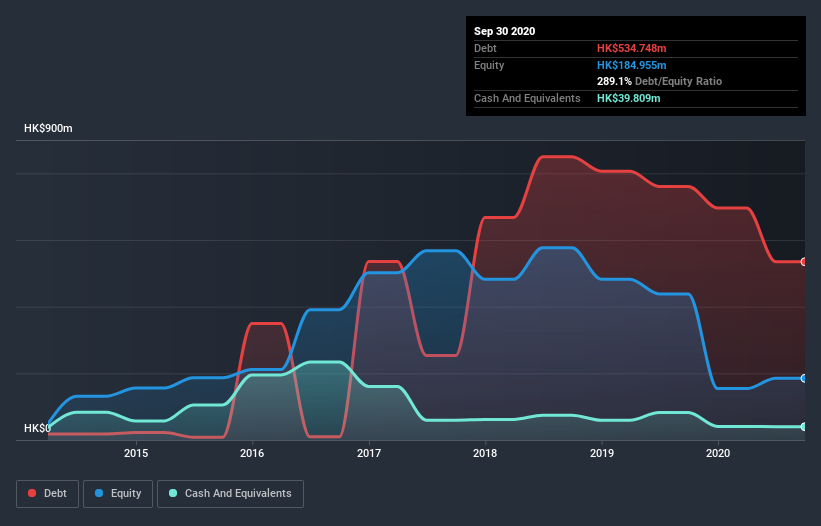Screen dimensions: 821x526
Task: Click the 2016 axis label
Action: 252,453
